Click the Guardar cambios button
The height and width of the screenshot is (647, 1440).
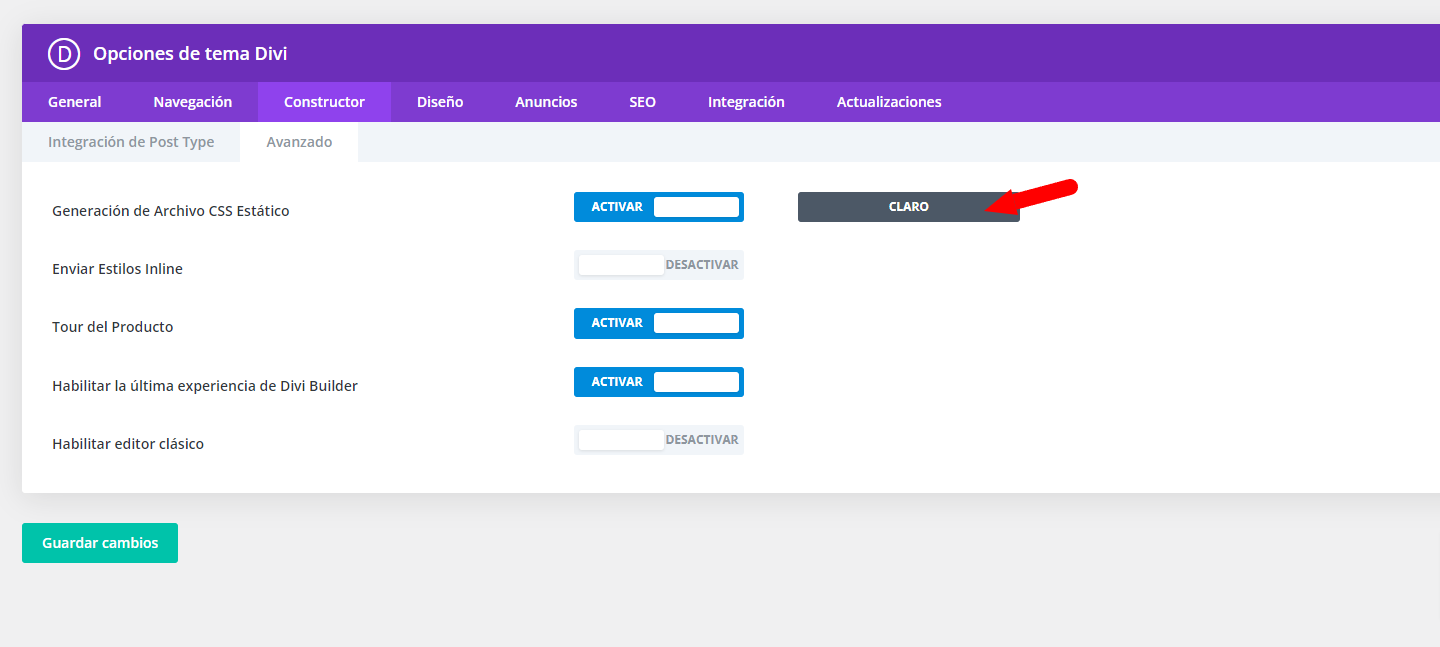click(x=100, y=543)
